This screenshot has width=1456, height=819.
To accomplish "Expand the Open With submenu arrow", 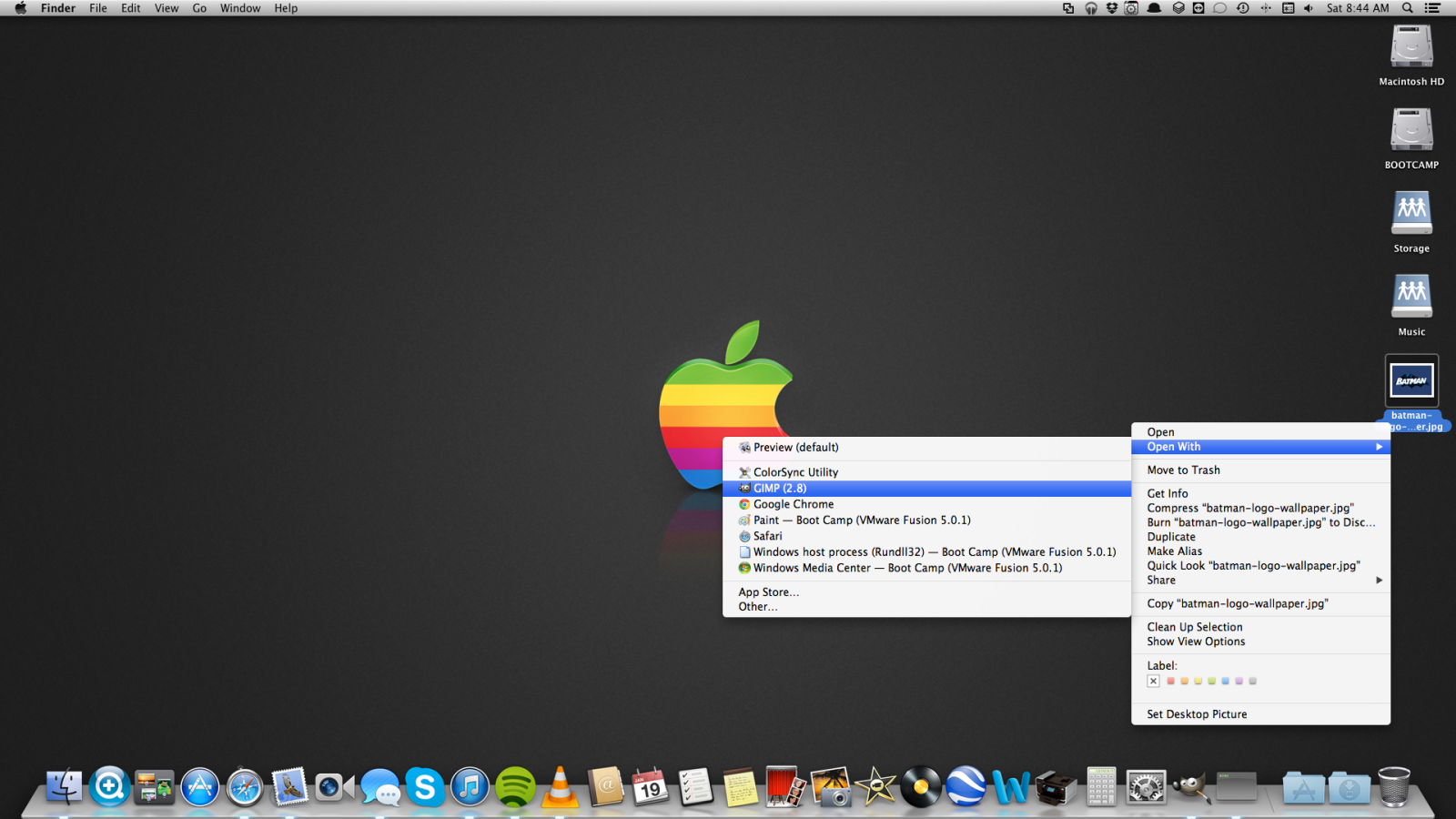I will point(1379,447).
